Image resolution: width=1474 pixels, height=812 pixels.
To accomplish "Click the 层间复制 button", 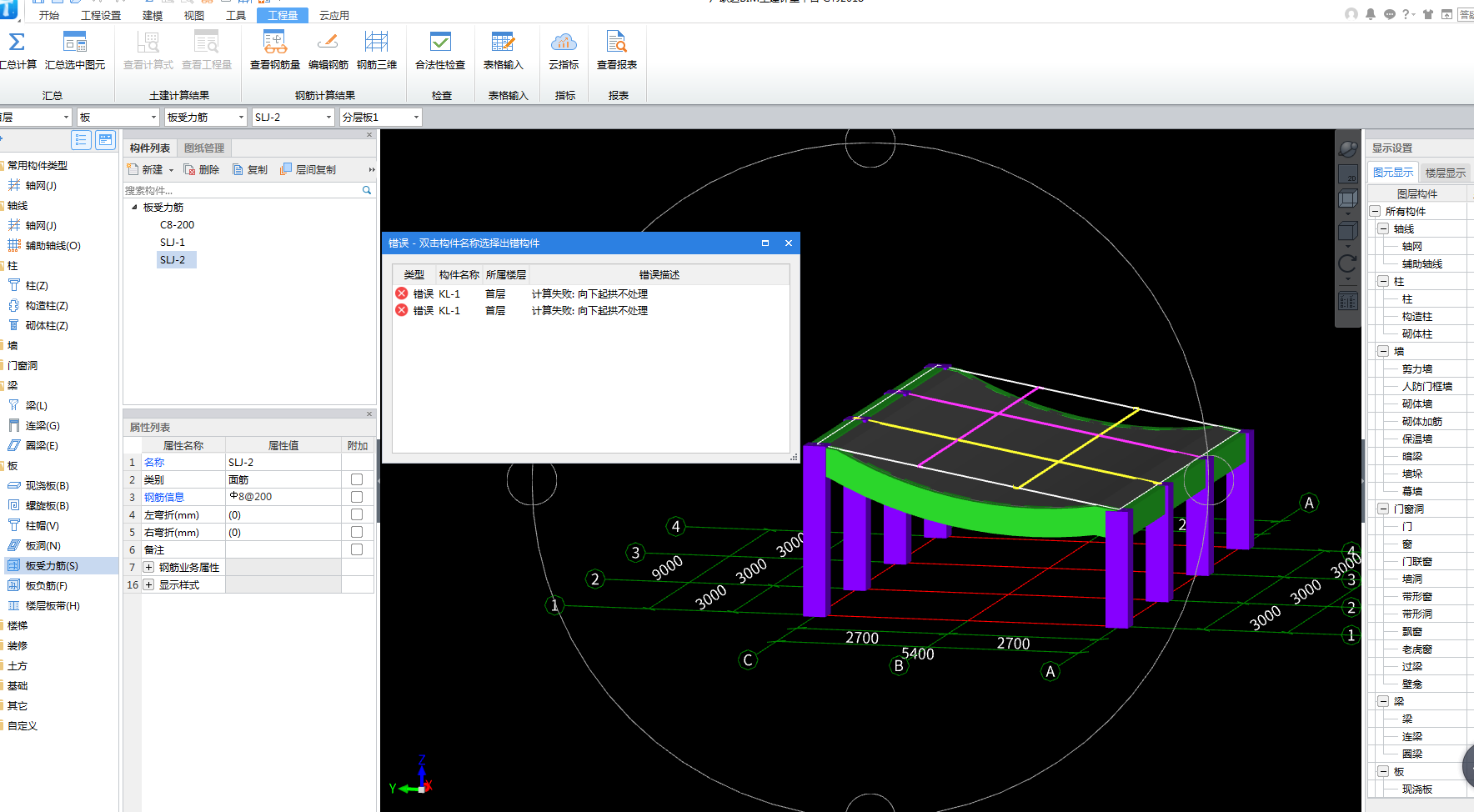I will [308, 169].
